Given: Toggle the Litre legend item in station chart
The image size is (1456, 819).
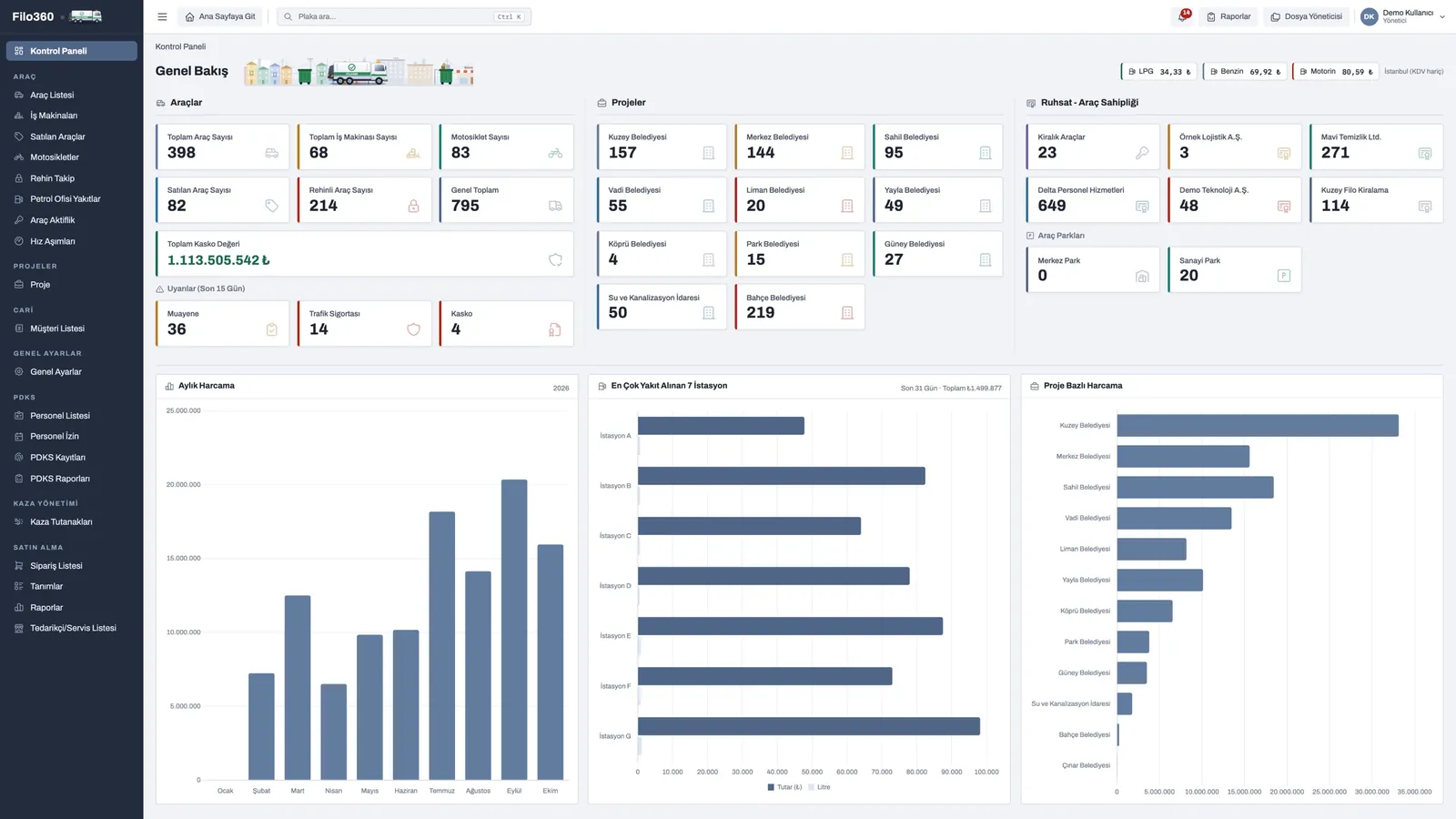Looking at the screenshot, I should (x=819, y=787).
